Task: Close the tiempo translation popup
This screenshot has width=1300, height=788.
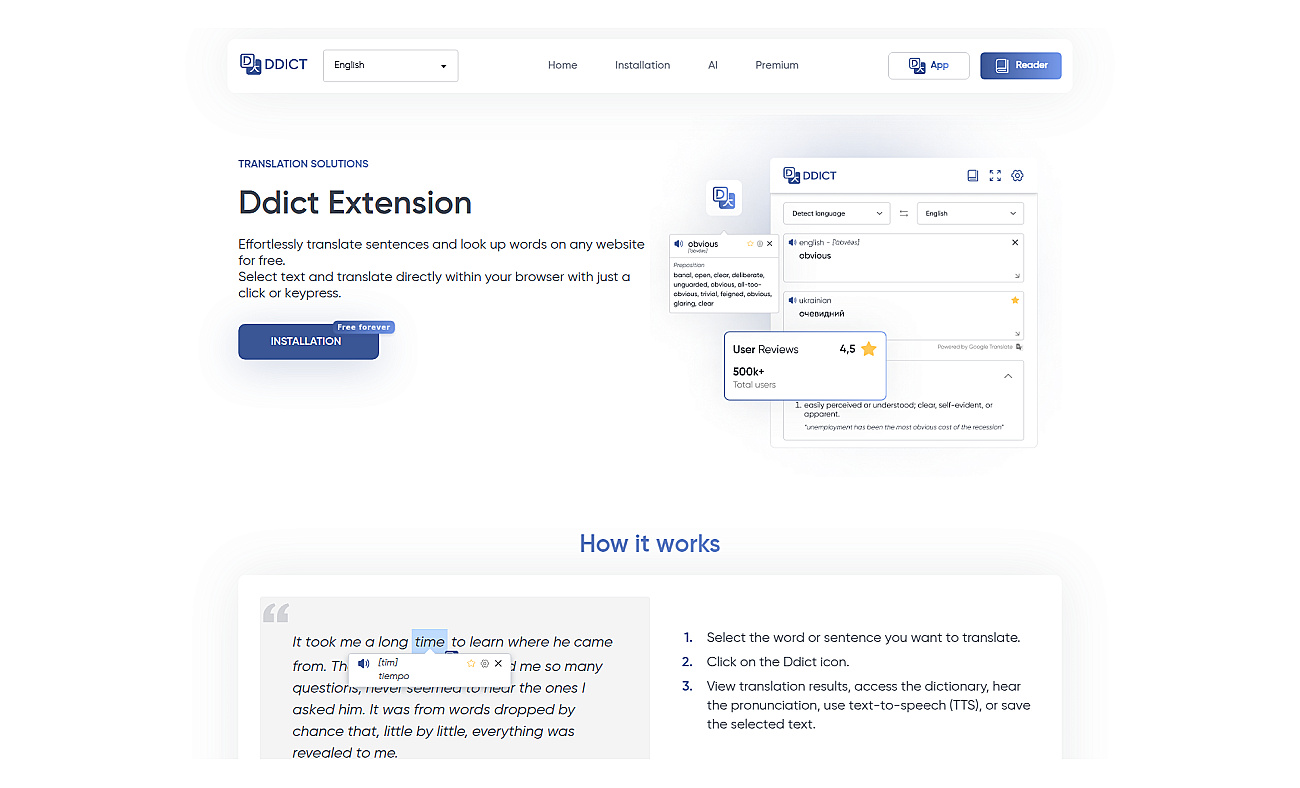Action: point(498,663)
